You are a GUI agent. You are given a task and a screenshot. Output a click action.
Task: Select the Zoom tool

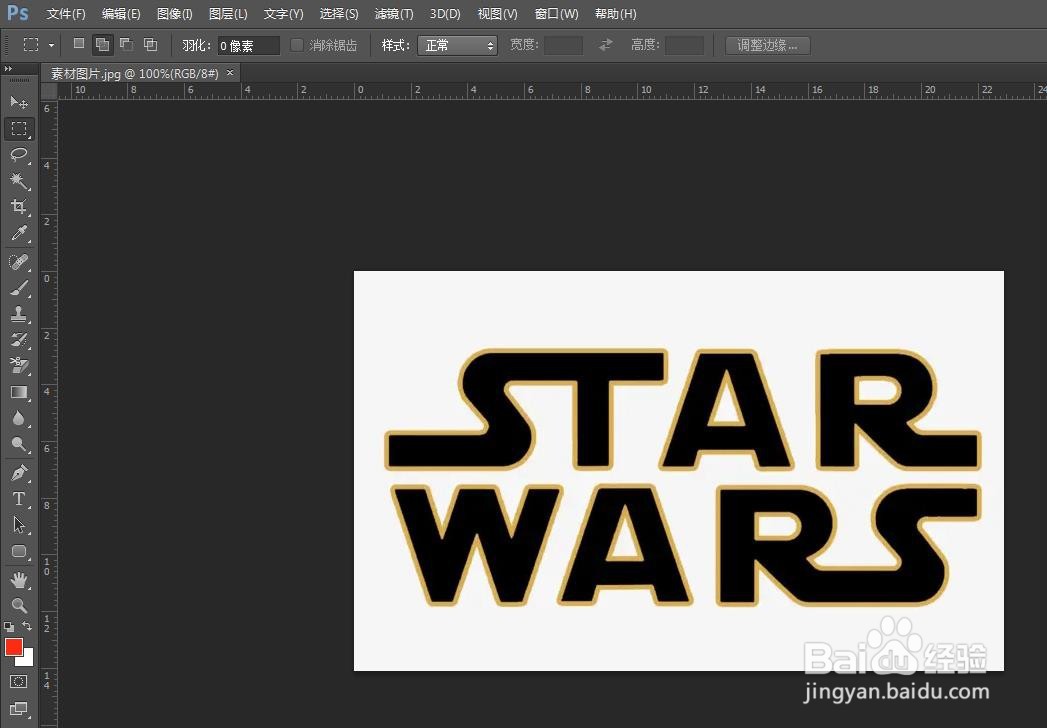[x=19, y=605]
